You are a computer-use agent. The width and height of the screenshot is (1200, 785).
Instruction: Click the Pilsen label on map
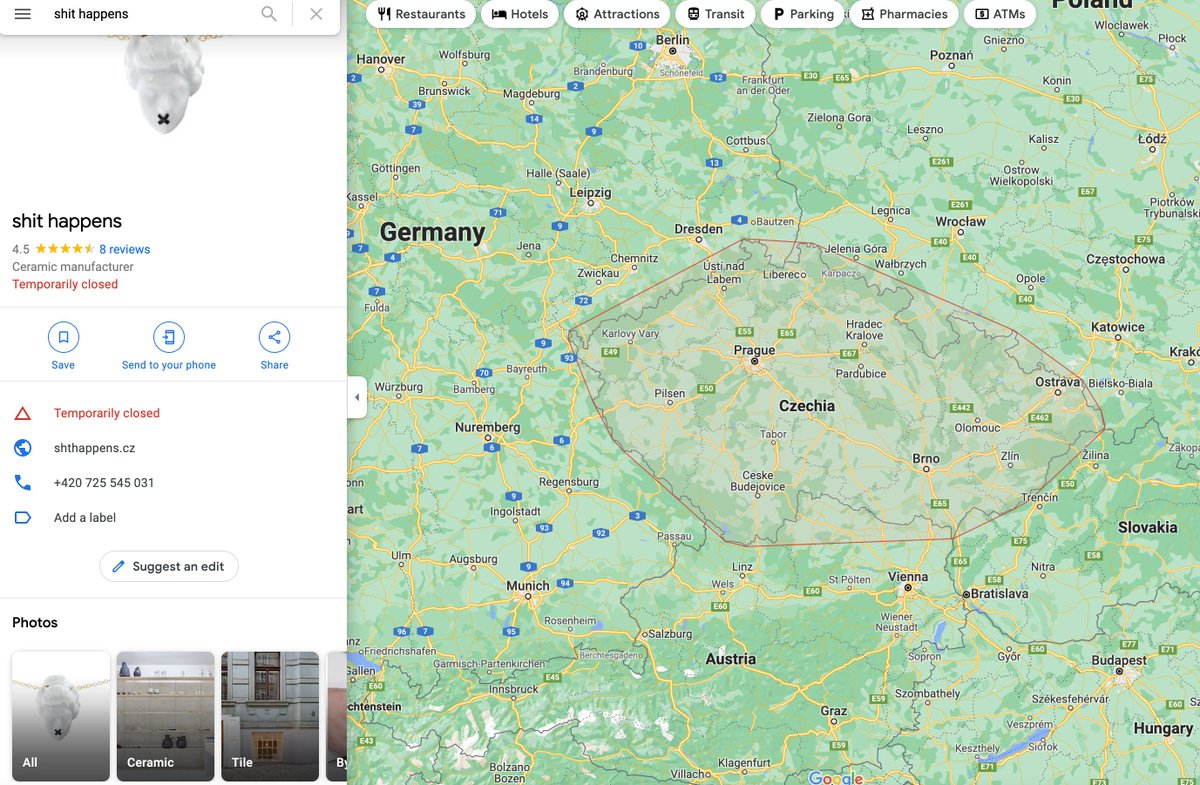(x=670, y=394)
